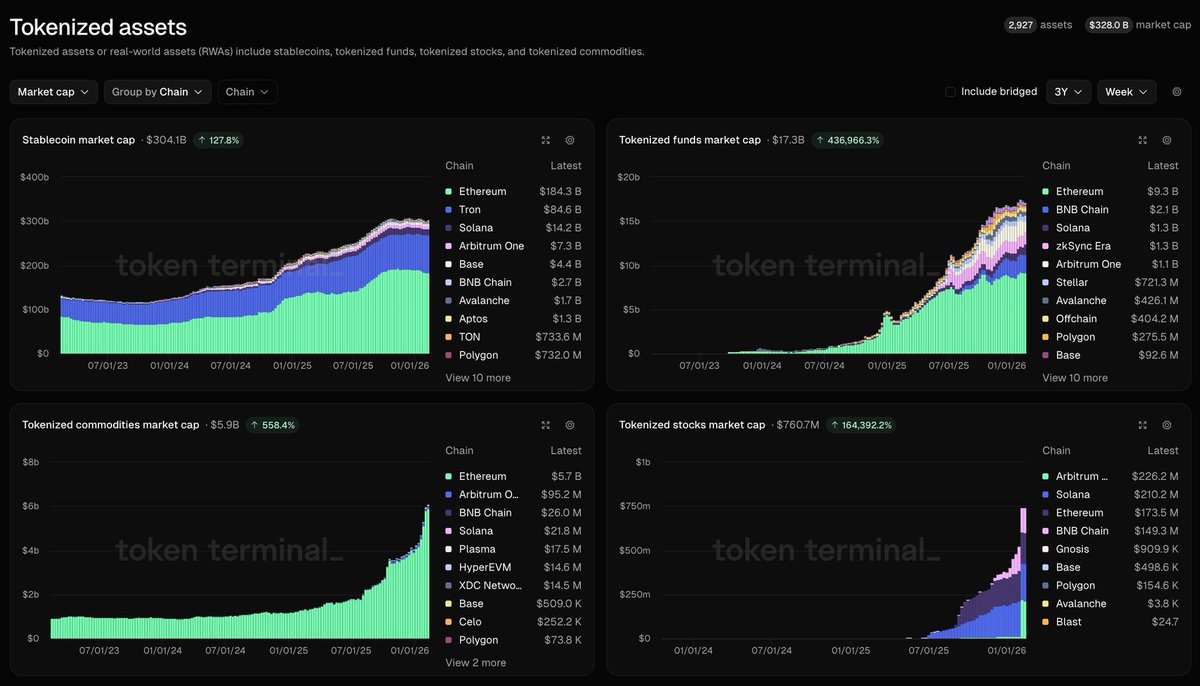The width and height of the screenshot is (1200, 686).
Task: Select Ethereum row showing $173.5 M
Action: [x=1110, y=513]
